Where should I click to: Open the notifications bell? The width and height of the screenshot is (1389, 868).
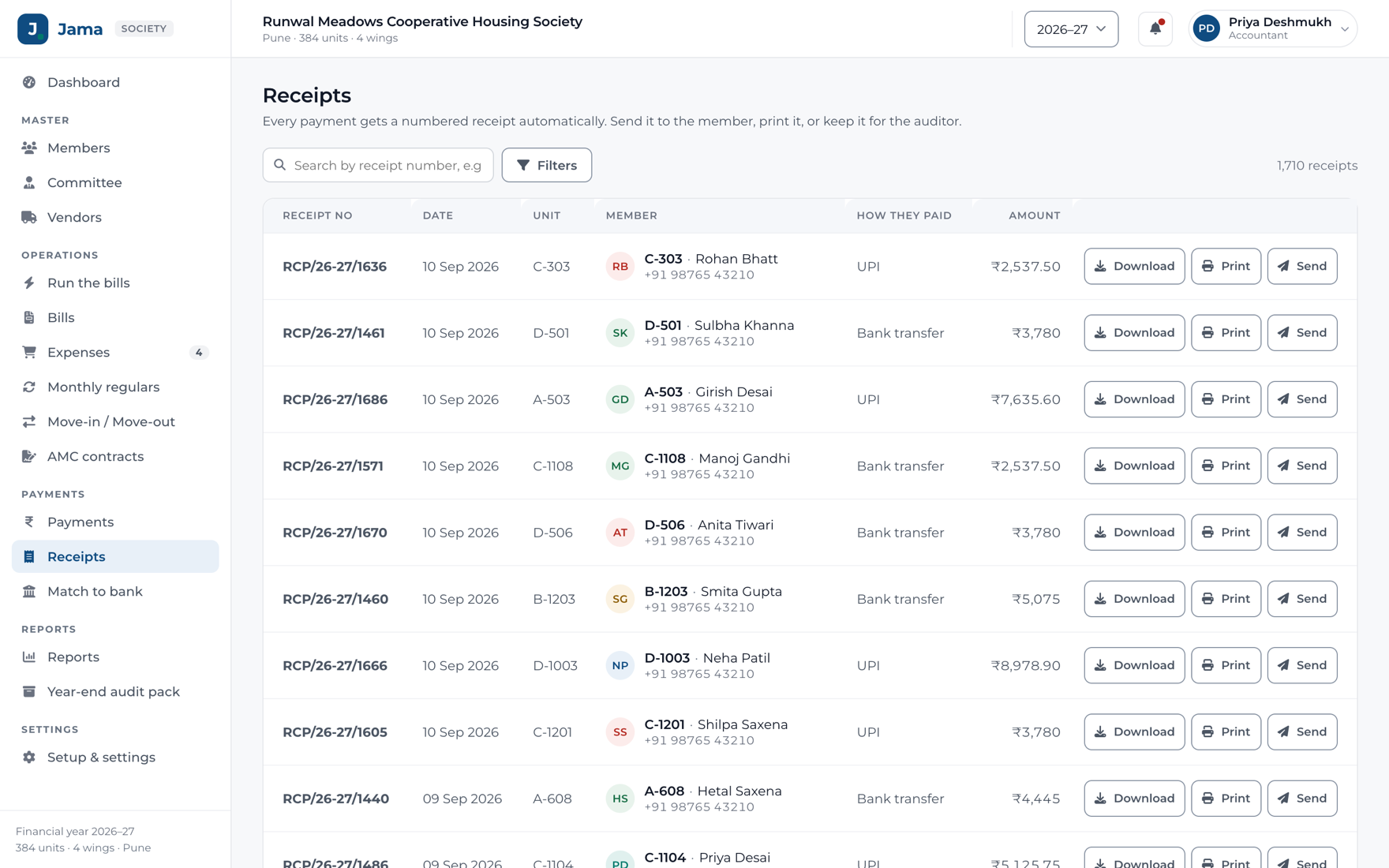point(1155,29)
